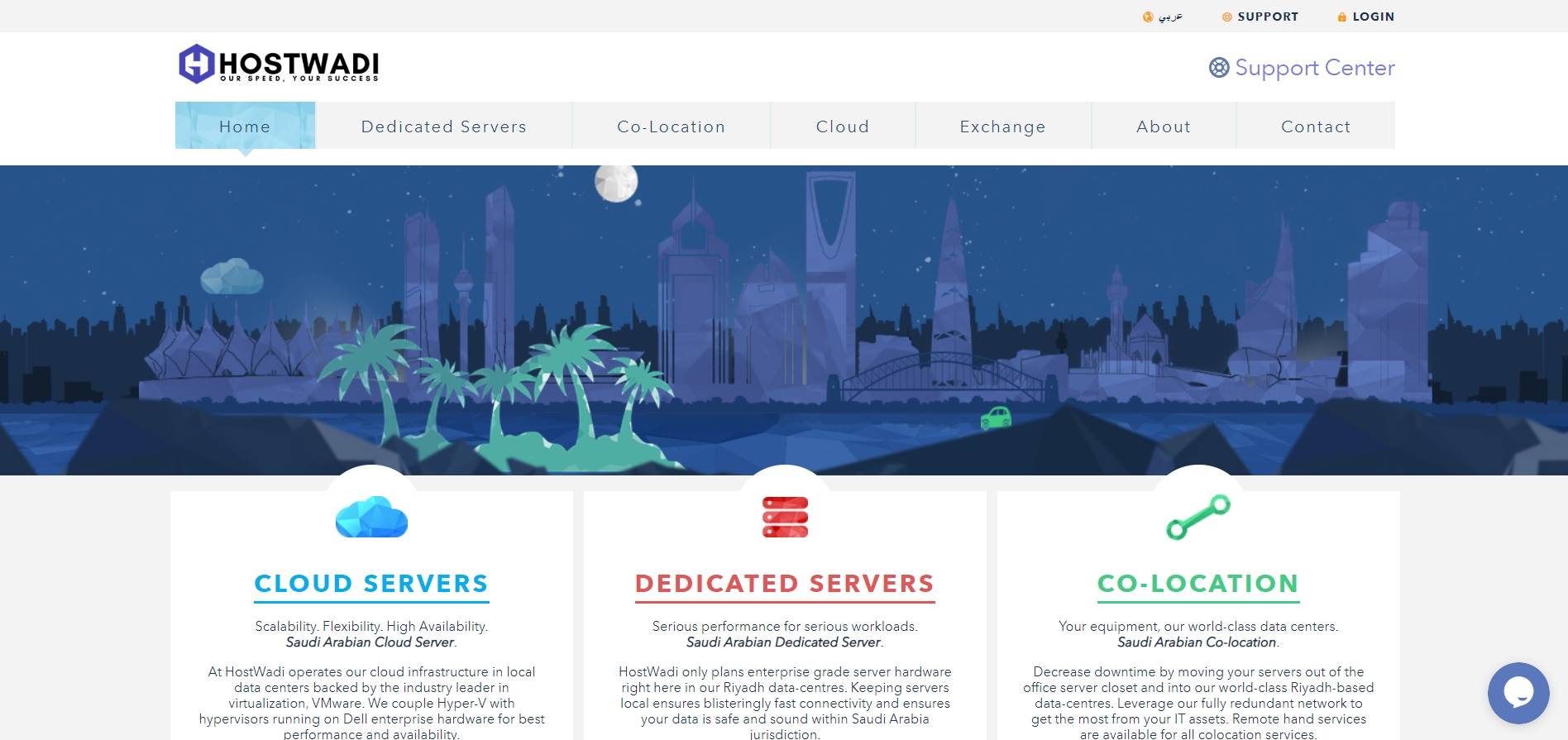Screen dimensions: 1568x740
Task: Open the Dedicated Servers menu item
Action: [444, 127]
